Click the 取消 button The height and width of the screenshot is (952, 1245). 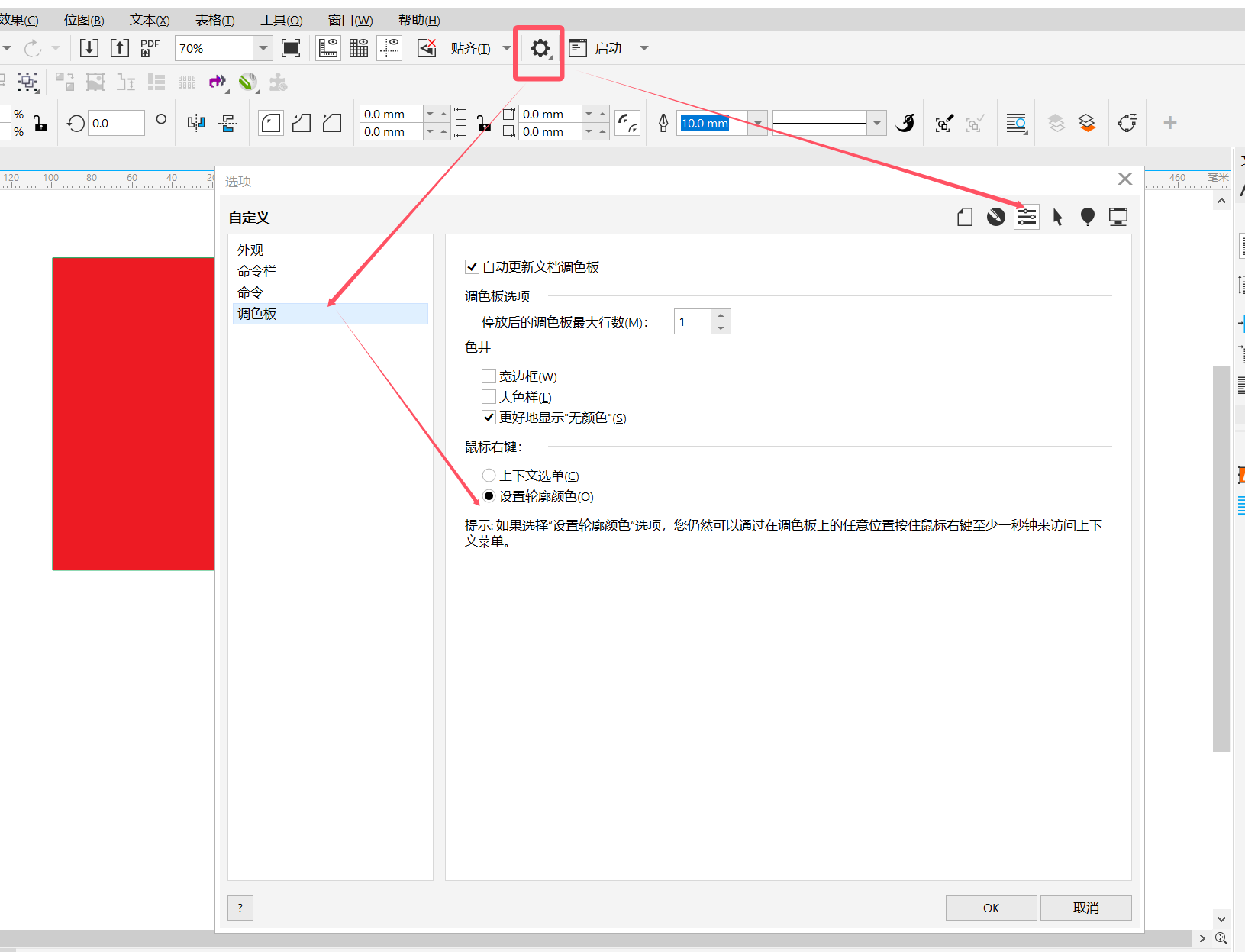pyautogui.click(x=1085, y=908)
